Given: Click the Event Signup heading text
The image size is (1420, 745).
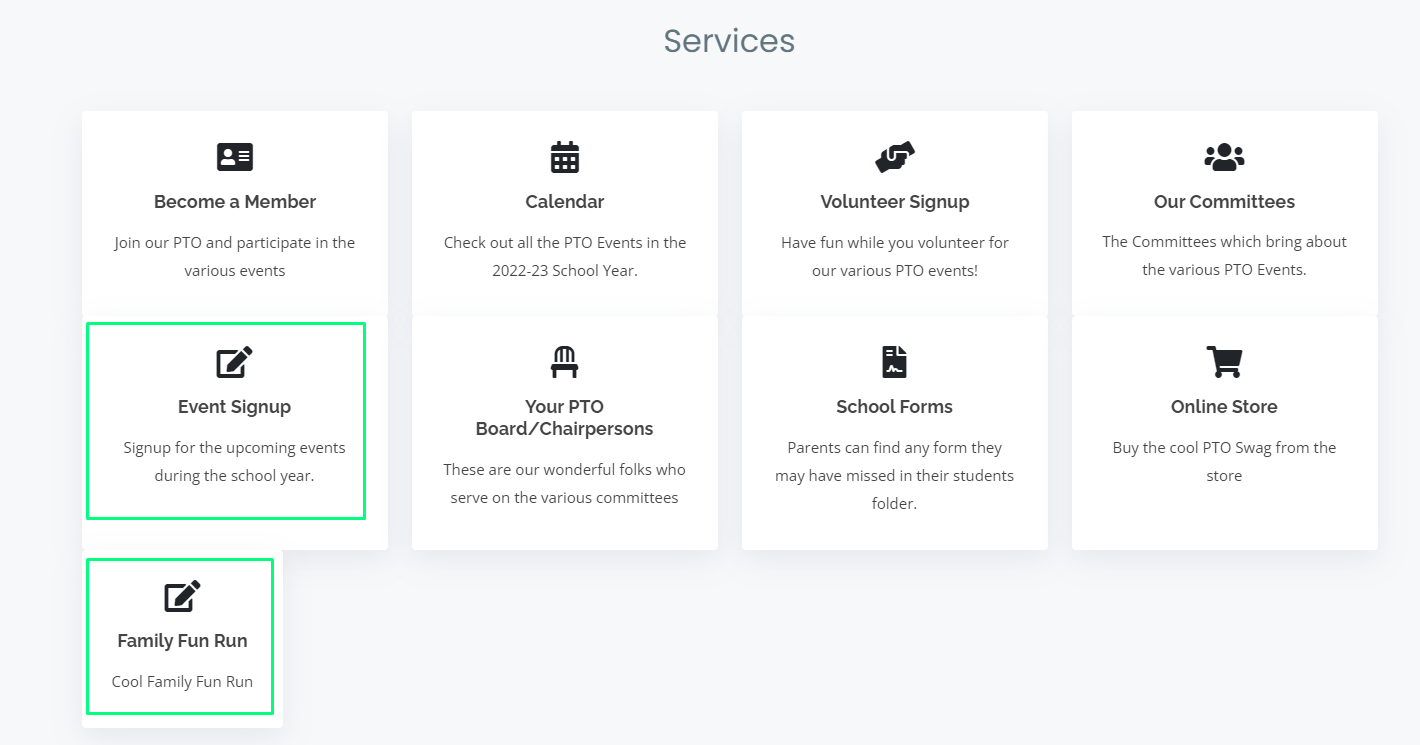Looking at the screenshot, I should tap(234, 406).
